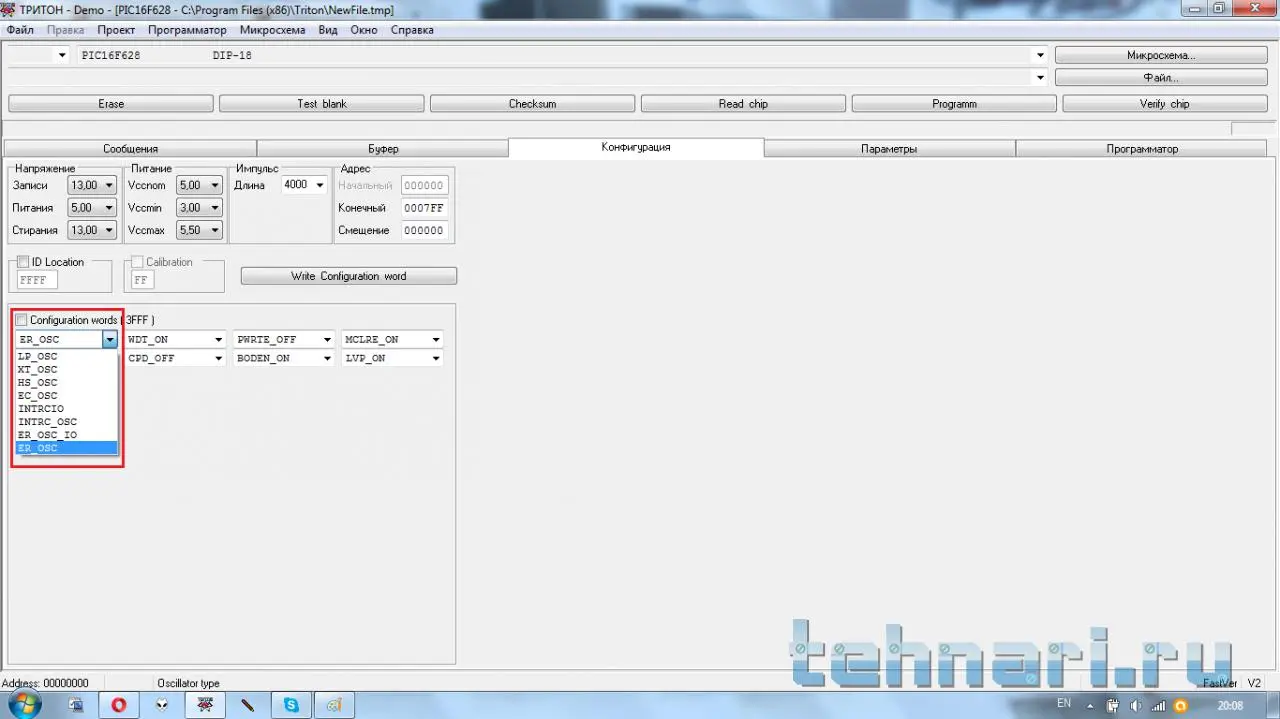Click the EN language indicator
Viewport: 1280px width, 719px height.
1064,704
